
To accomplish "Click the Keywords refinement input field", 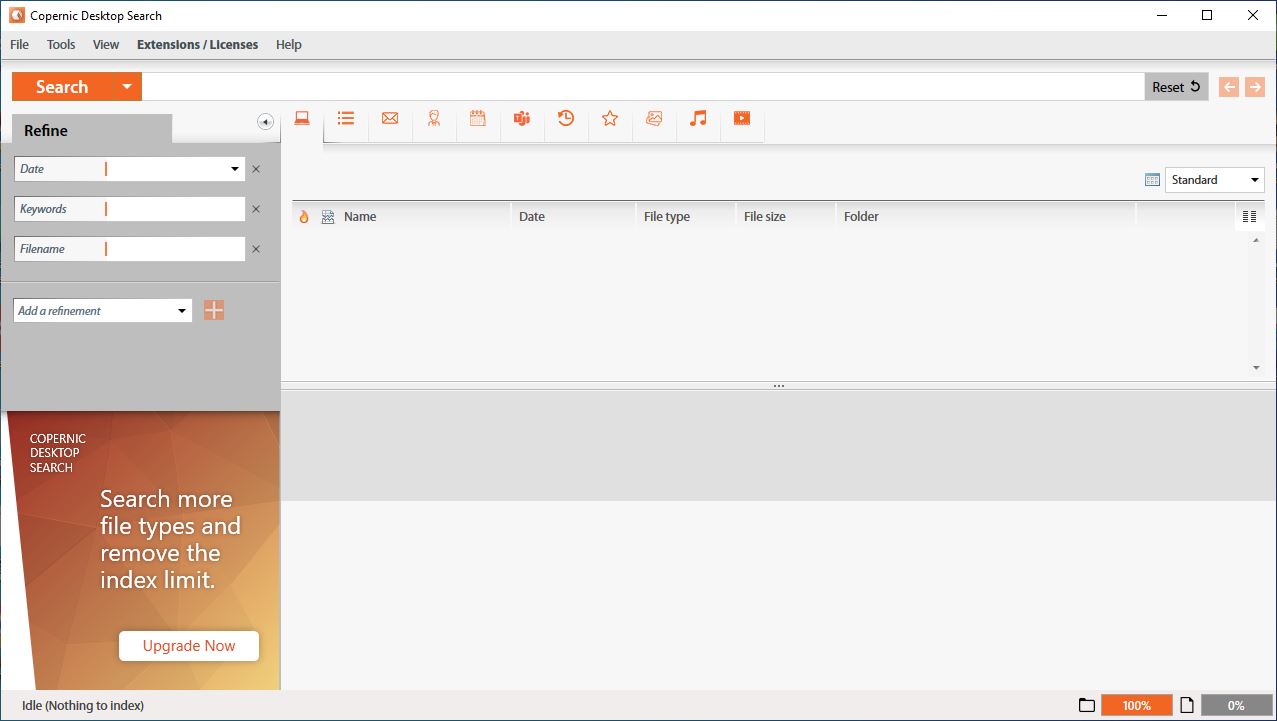I will click(175, 209).
